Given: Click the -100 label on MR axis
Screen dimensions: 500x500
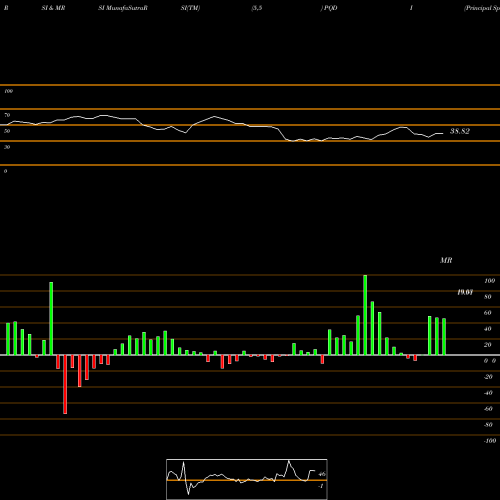Looking at the screenshot, I should pos(489,441).
